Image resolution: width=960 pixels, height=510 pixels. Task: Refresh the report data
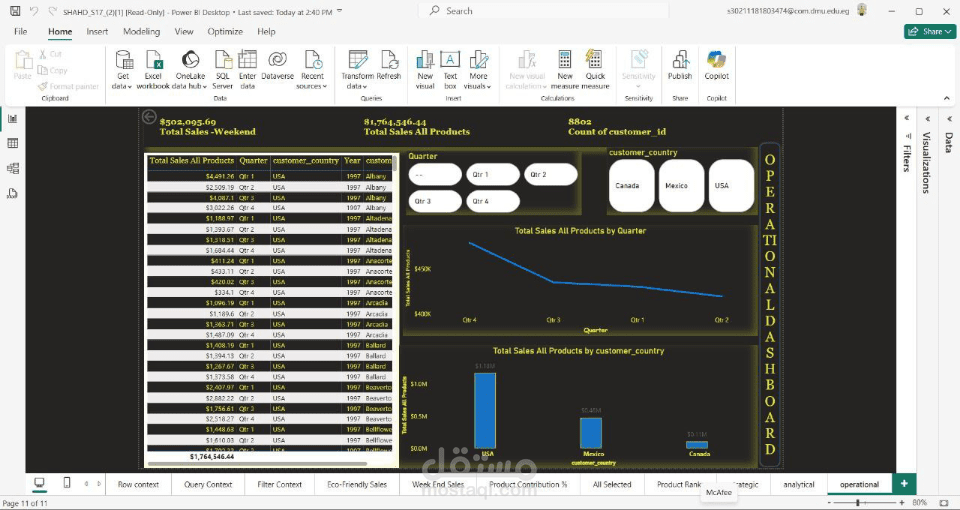[389, 66]
